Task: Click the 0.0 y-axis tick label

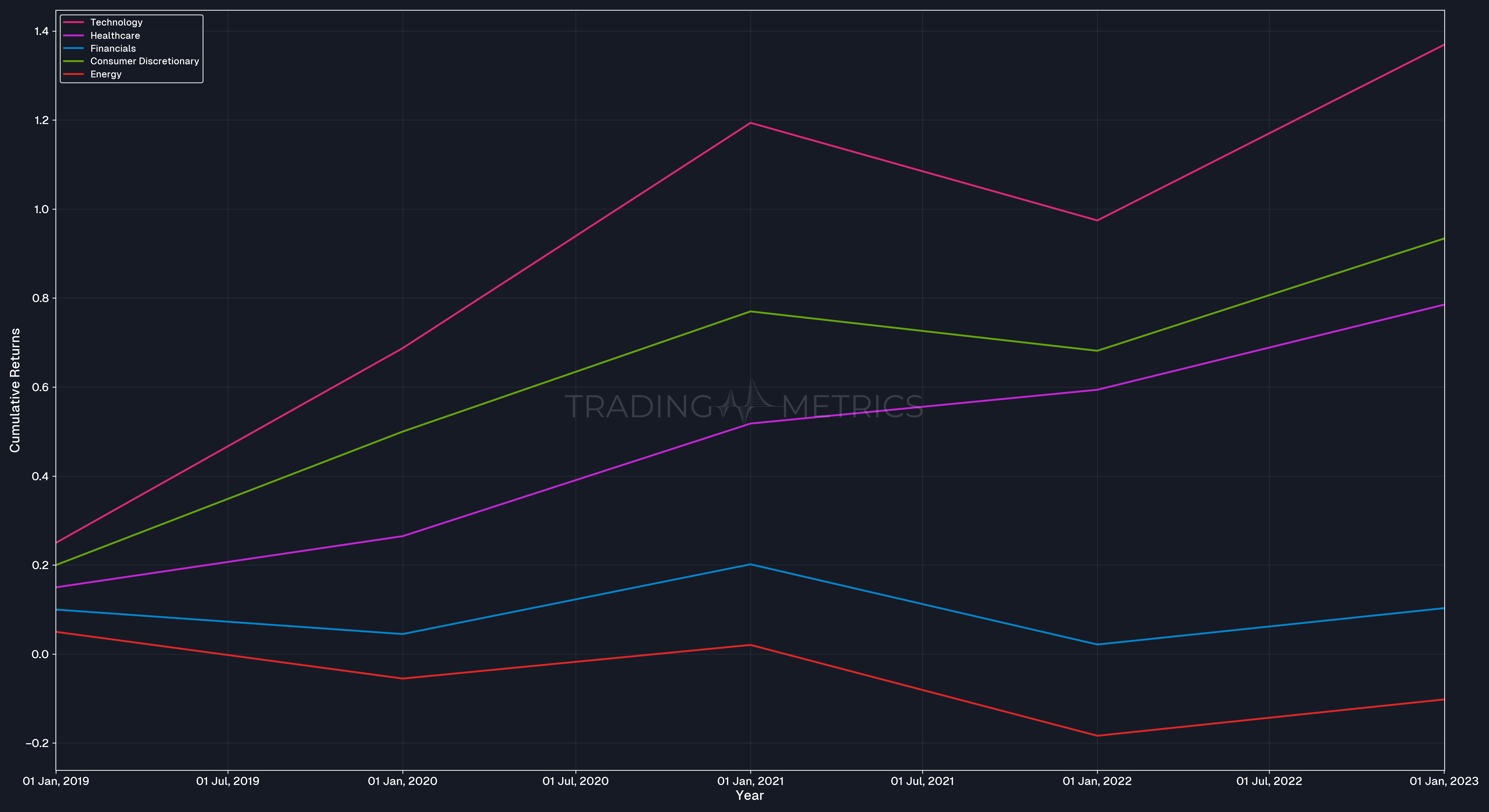Action: click(x=40, y=654)
